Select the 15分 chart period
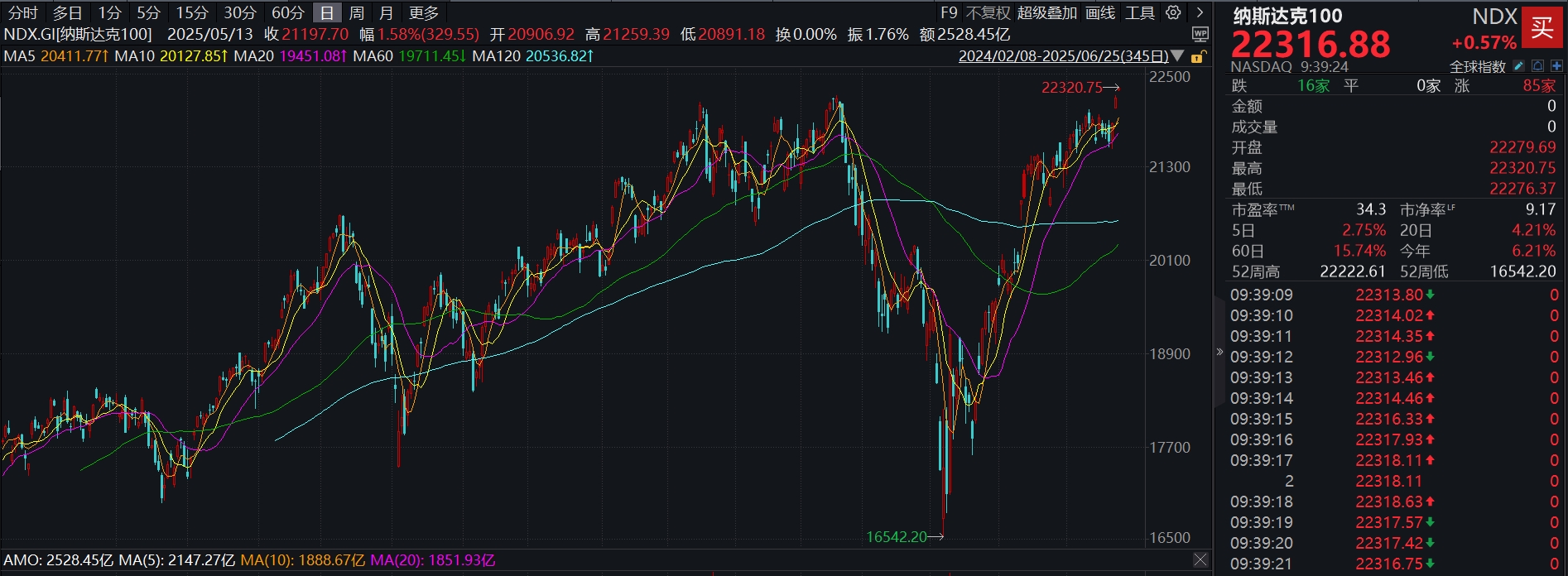 [192, 12]
